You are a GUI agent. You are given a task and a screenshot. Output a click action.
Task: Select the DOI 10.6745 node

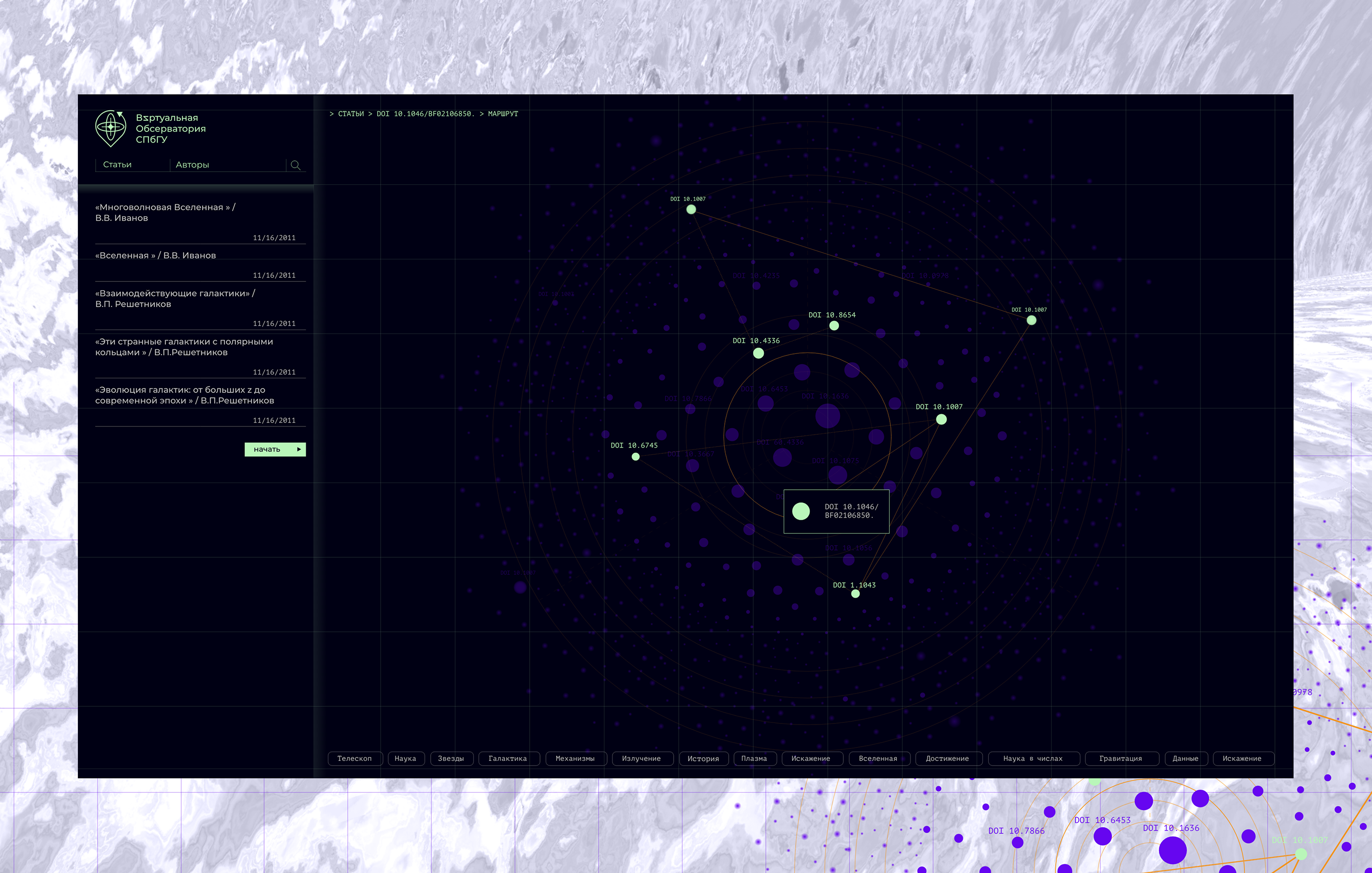(636, 456)
